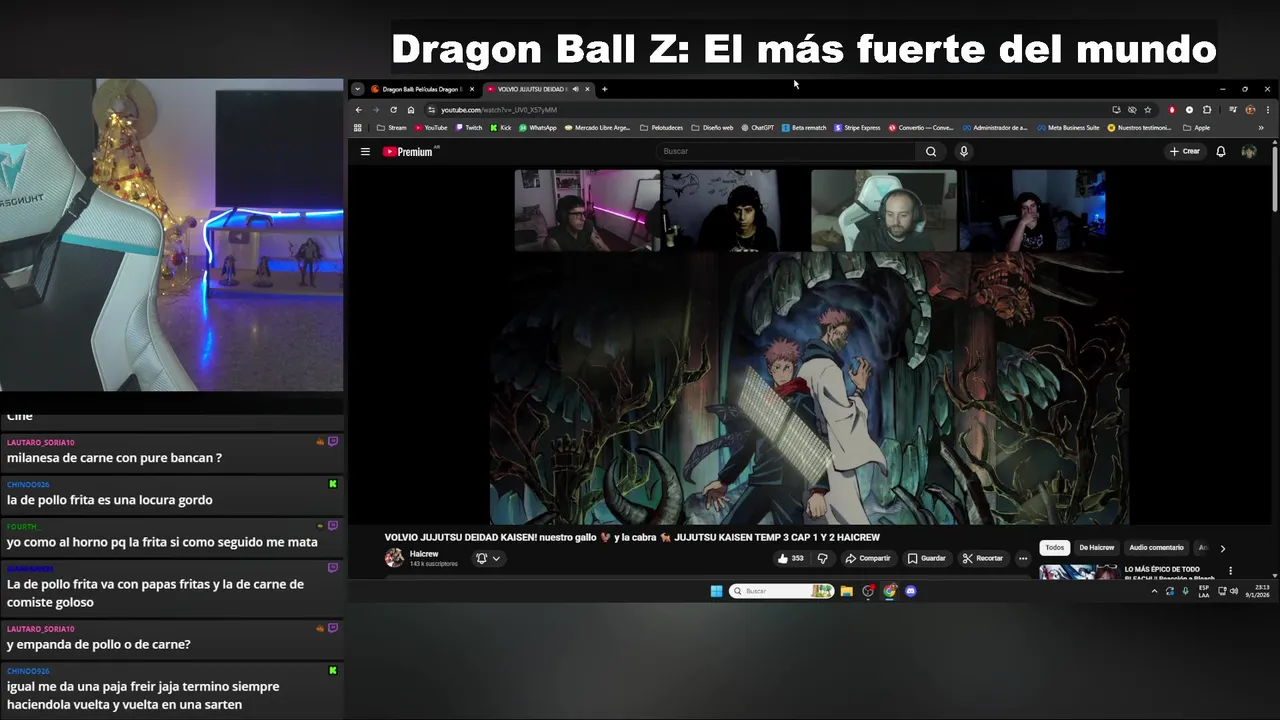The width and height of the screenshot is (1280, 720).
Task: Open the Twitch bookmark
Action: point(468,128)
